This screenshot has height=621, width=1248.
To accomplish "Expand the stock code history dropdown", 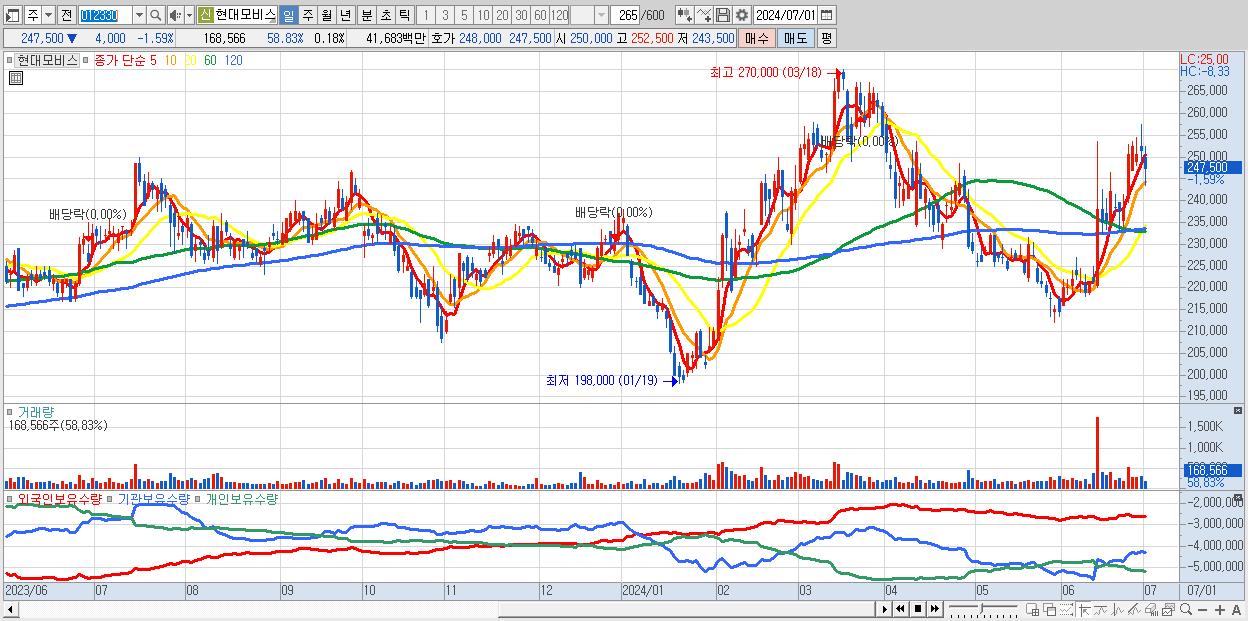I will pos(140,15).
